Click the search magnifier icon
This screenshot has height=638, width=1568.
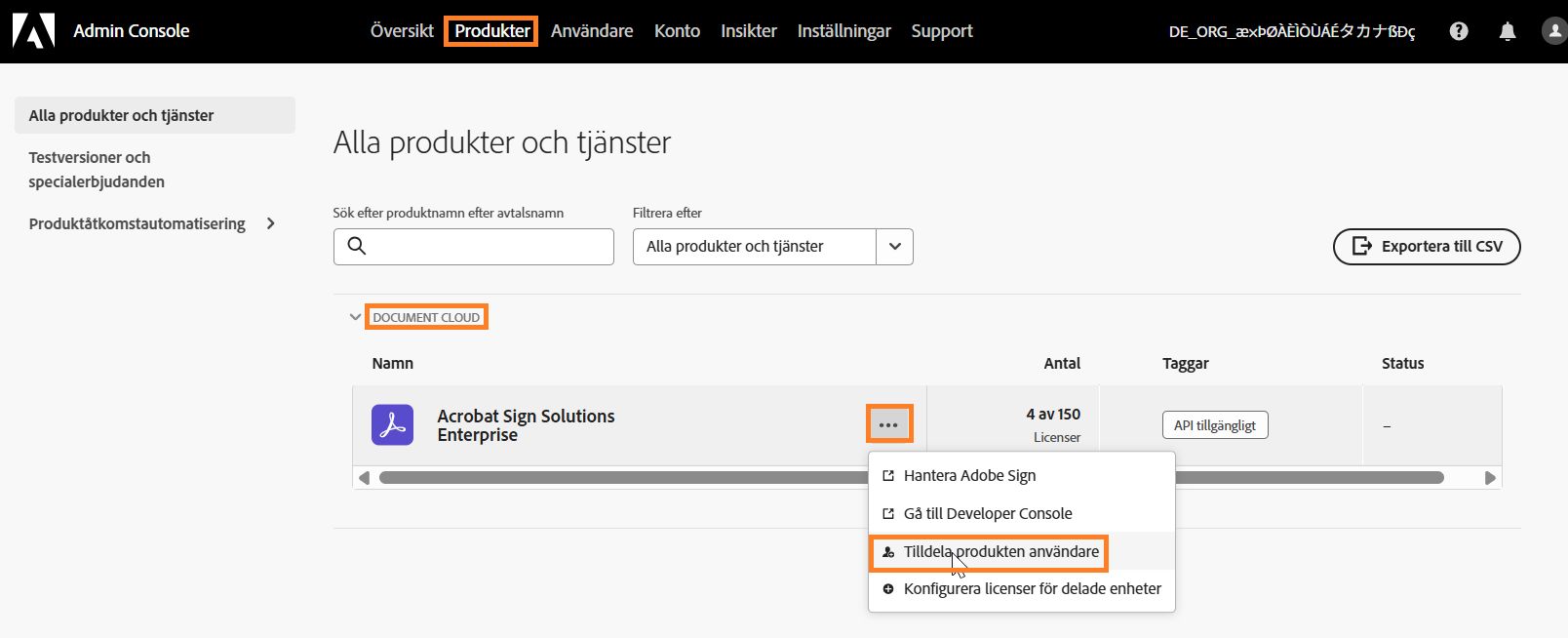(x=357, y=246)
